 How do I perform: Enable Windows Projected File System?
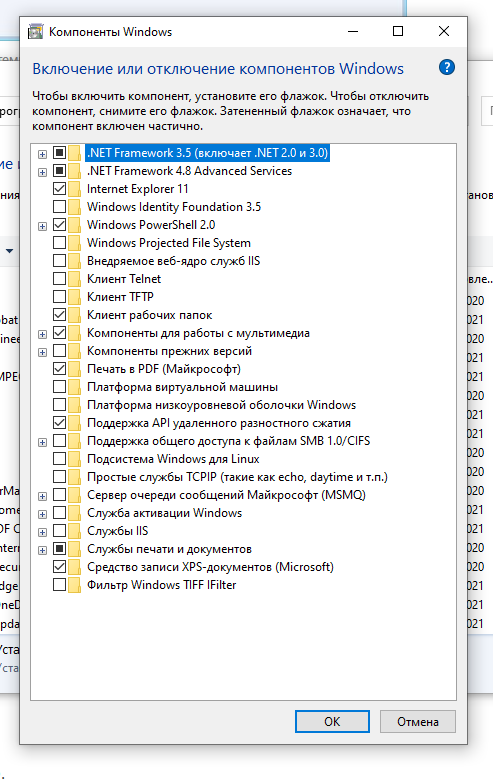(59, 243)
